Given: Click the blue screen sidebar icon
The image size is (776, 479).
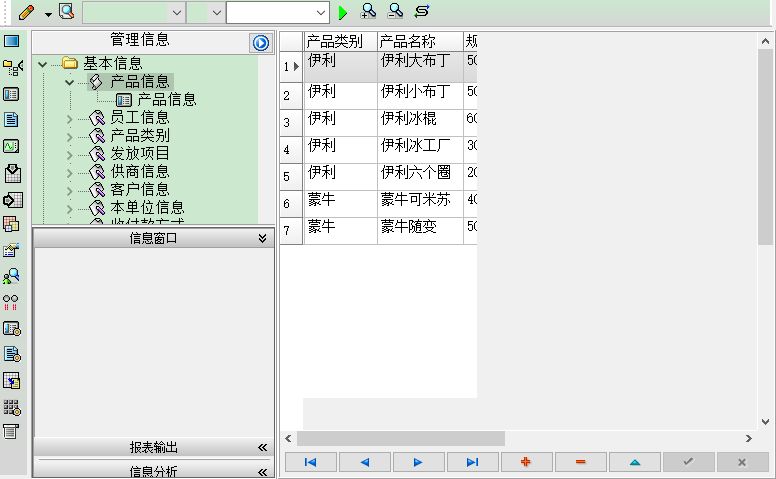Looking at the screenshot, I should pyautogui.click(x=11, y=41).
